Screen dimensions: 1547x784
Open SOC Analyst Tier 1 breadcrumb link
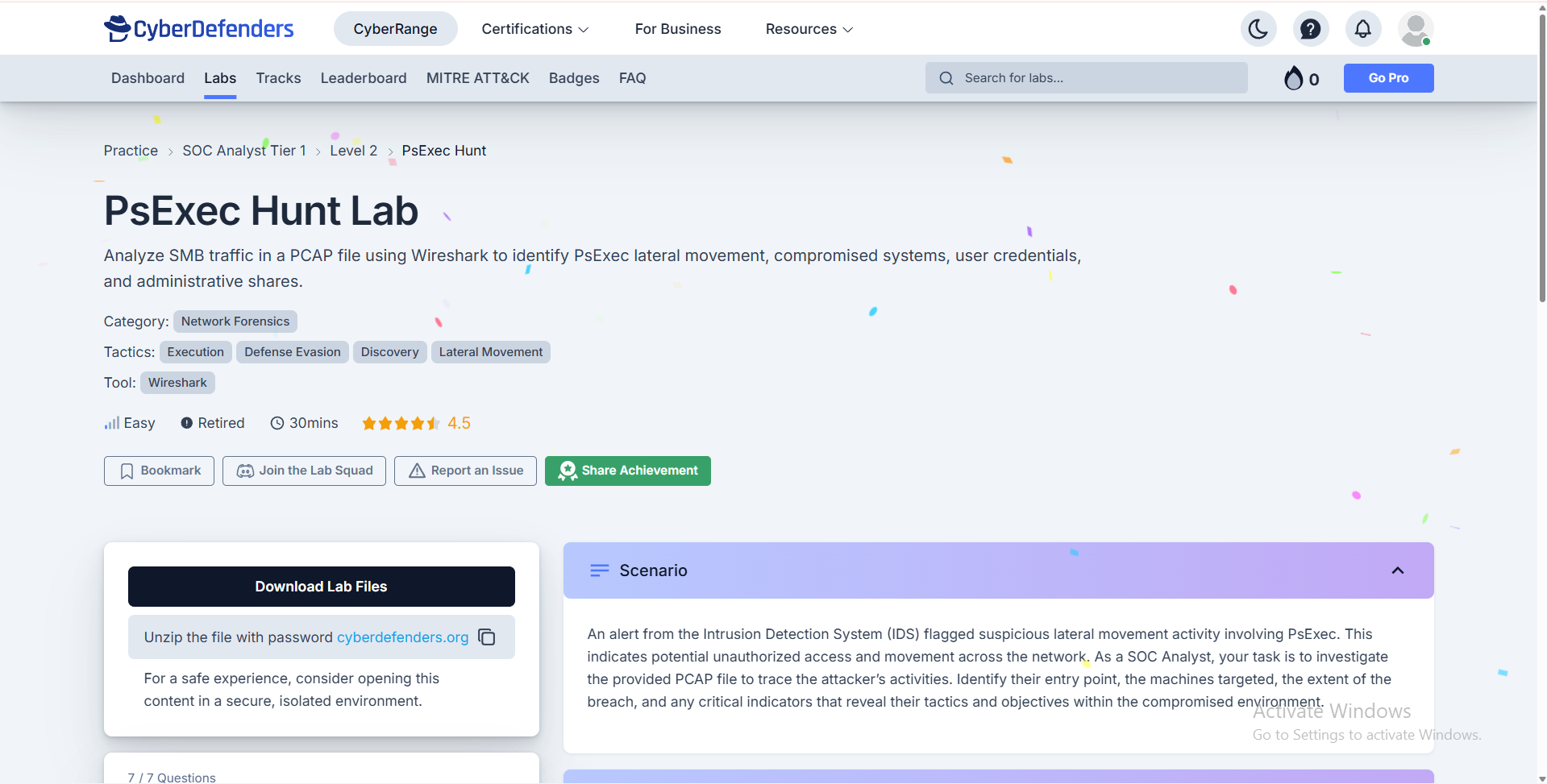(243, 151)
